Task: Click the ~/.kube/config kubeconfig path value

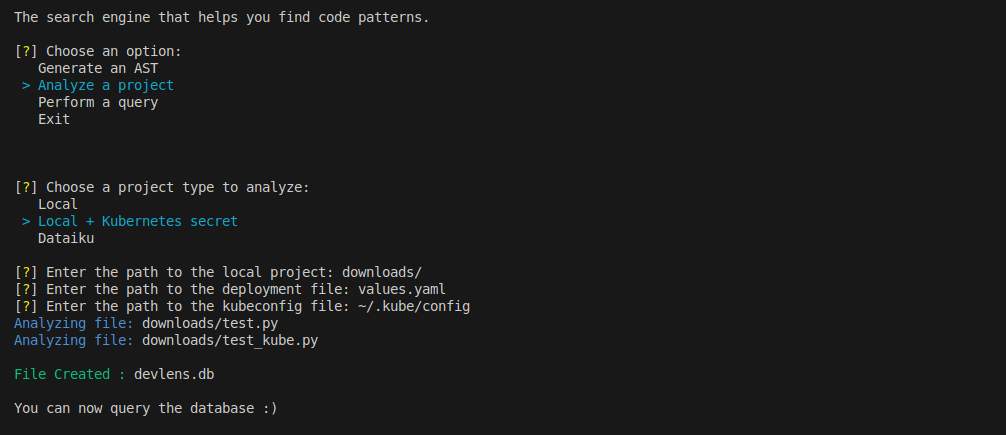Action: tap(414, 306)
